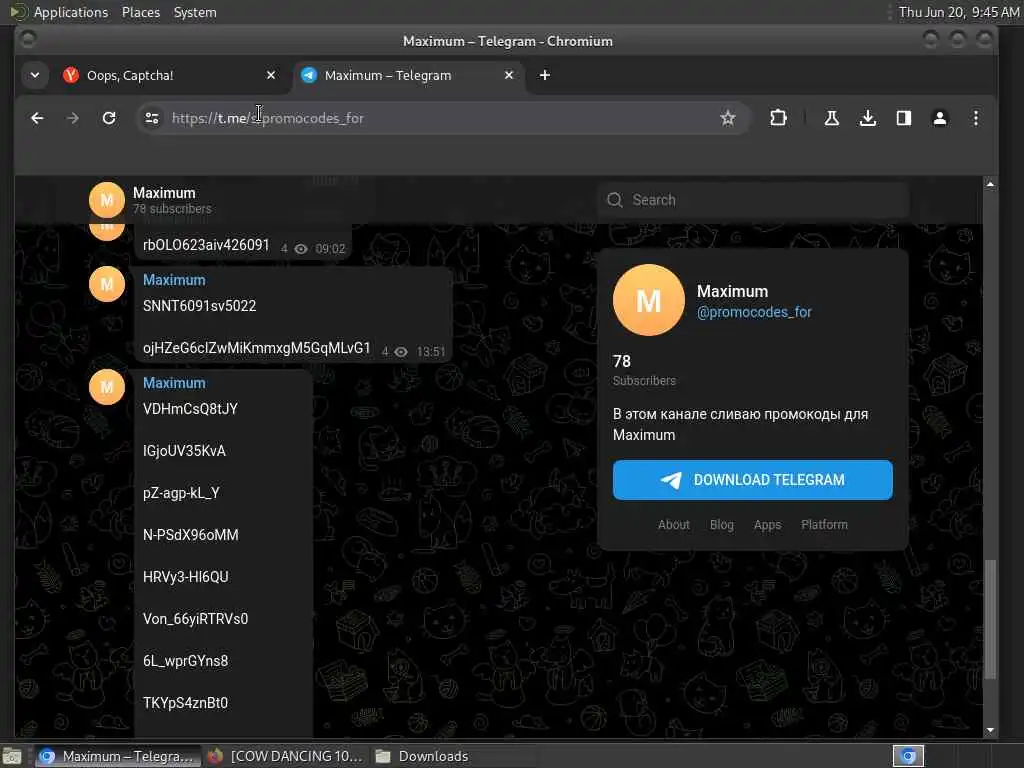This screenshot has height=768, width=1024.
Task: Select the code VDHmCsQ8tJY
Action: (190, 409)
